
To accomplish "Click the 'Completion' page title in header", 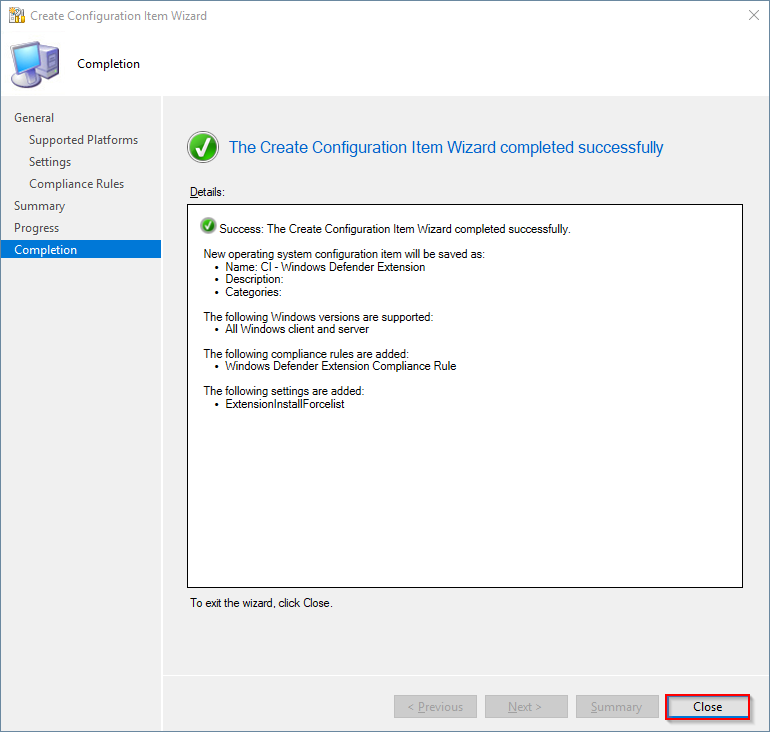I will tap(109, 64).
